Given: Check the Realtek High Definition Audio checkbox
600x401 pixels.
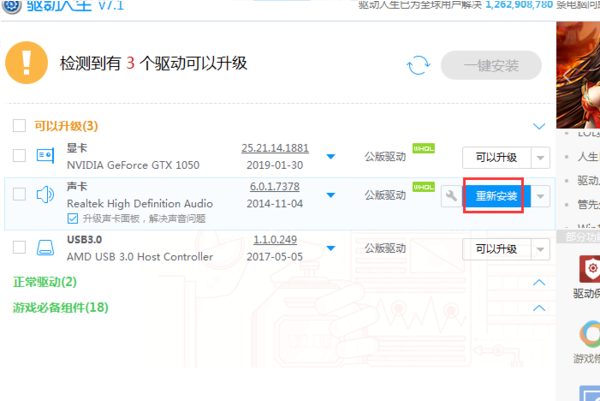Looking at the screenshot, I should coord(19,194).
